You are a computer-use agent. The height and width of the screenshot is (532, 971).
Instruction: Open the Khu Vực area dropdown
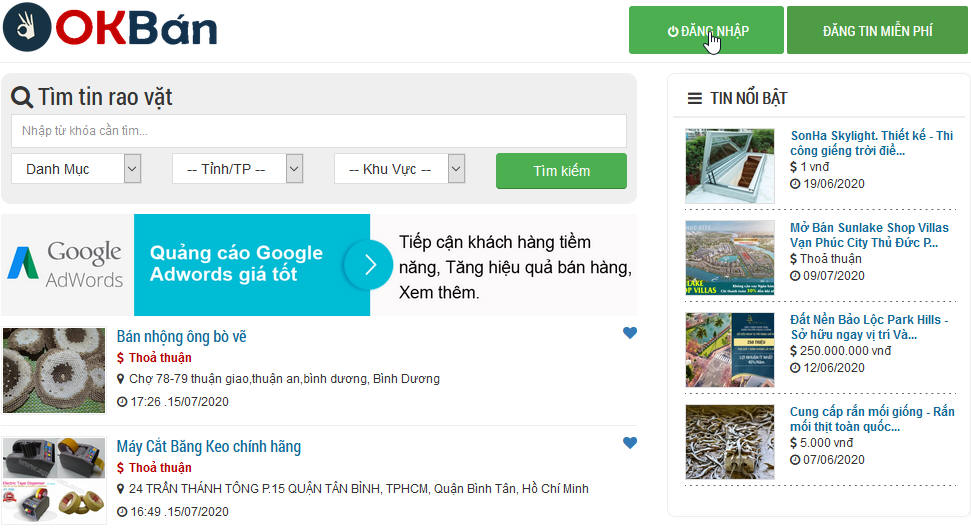click(x=399, y=168)
